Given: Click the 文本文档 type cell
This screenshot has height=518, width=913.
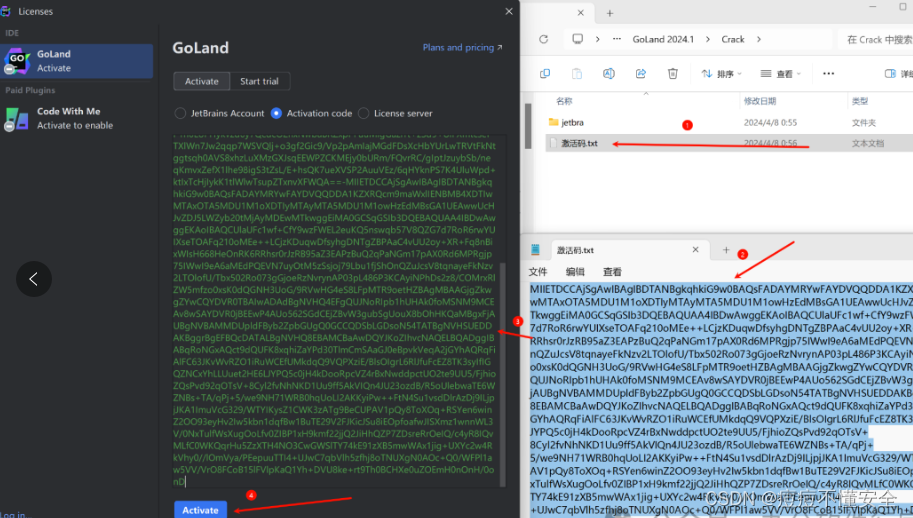Looking at the screenshot, I should click(x=868, y=143).
